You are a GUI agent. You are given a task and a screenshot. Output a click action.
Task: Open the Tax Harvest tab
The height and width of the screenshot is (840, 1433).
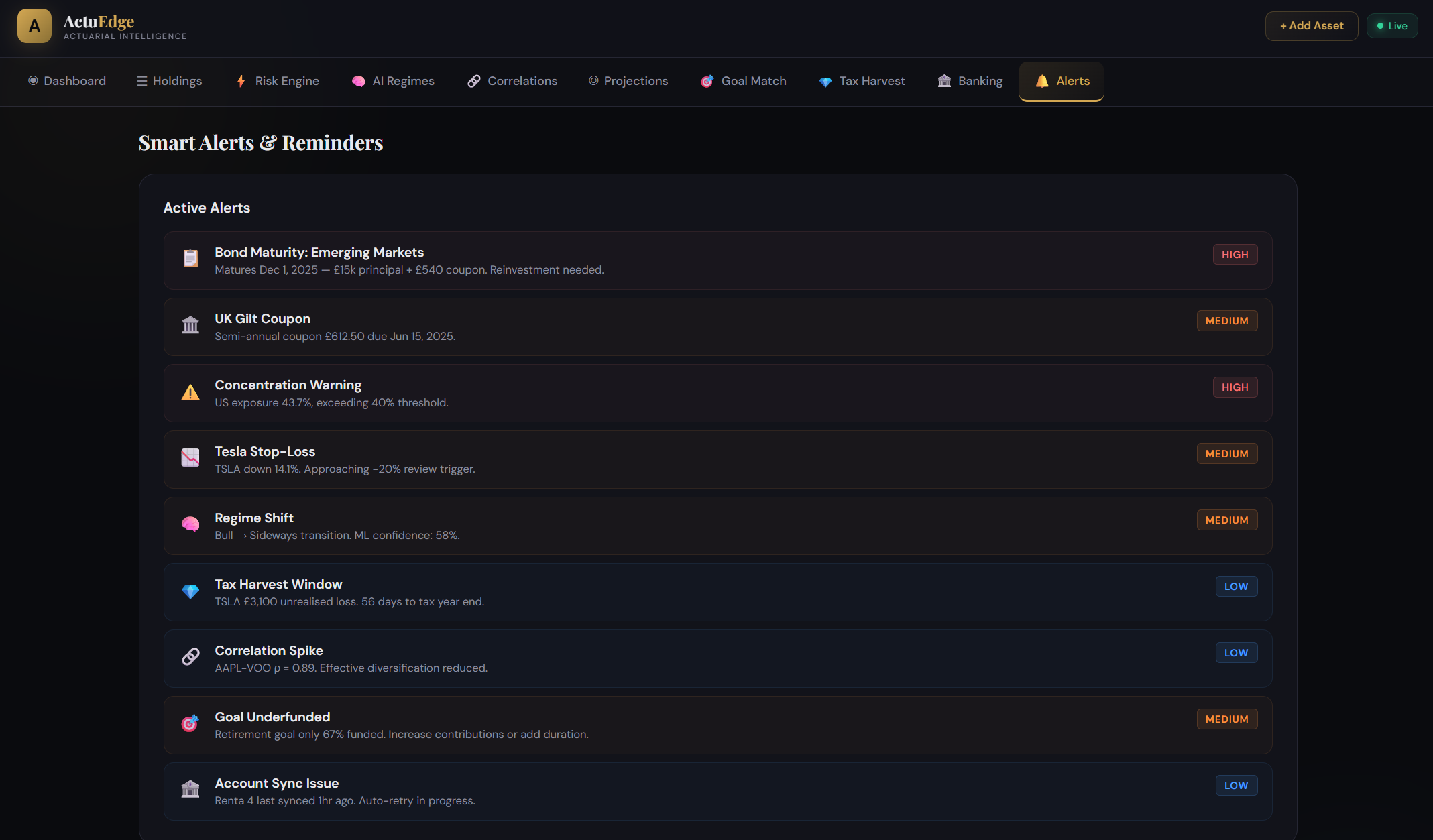click(x=862, y=81)
